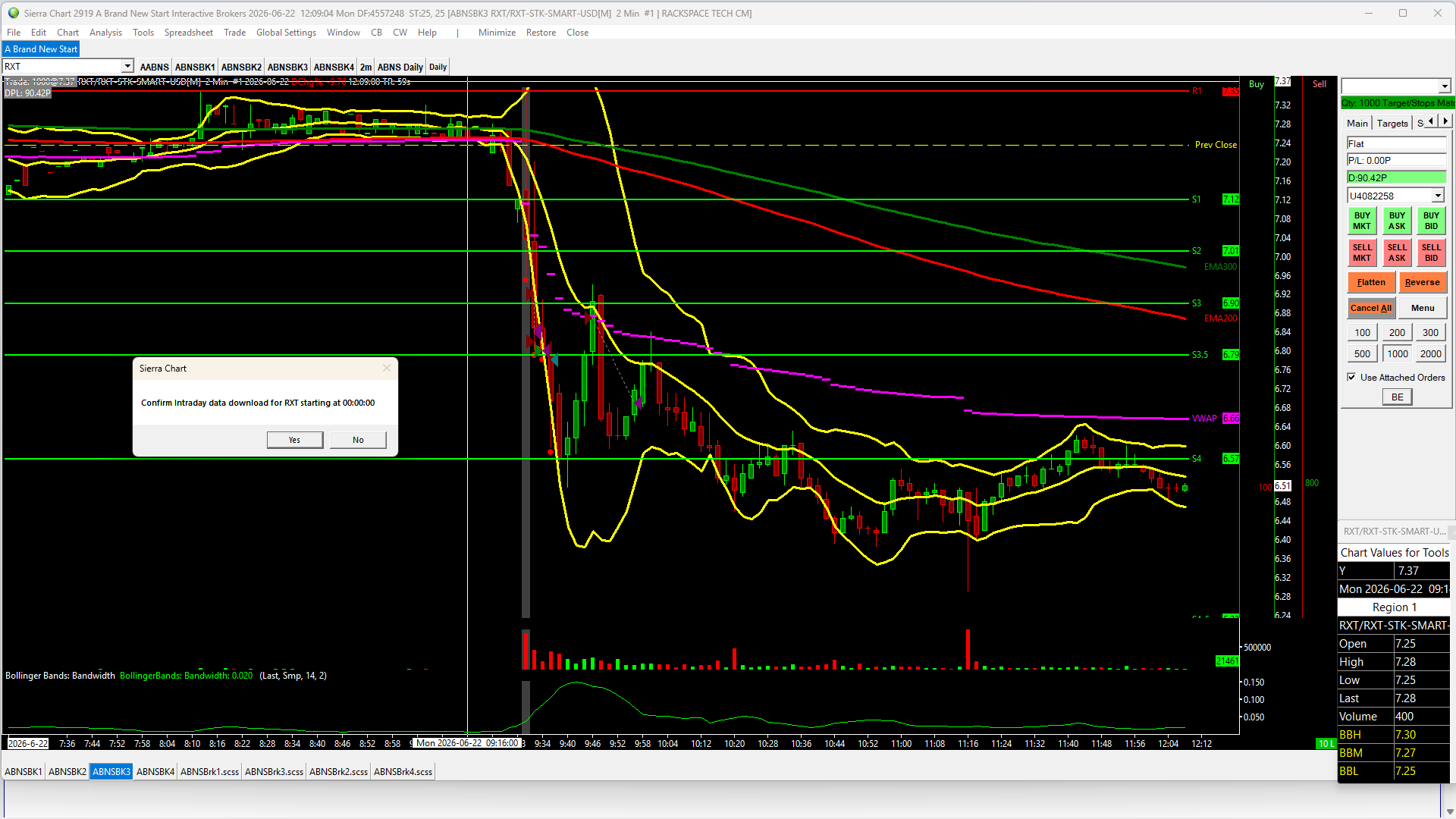Click Restore in the menu bar

click(x=541, y=33)
